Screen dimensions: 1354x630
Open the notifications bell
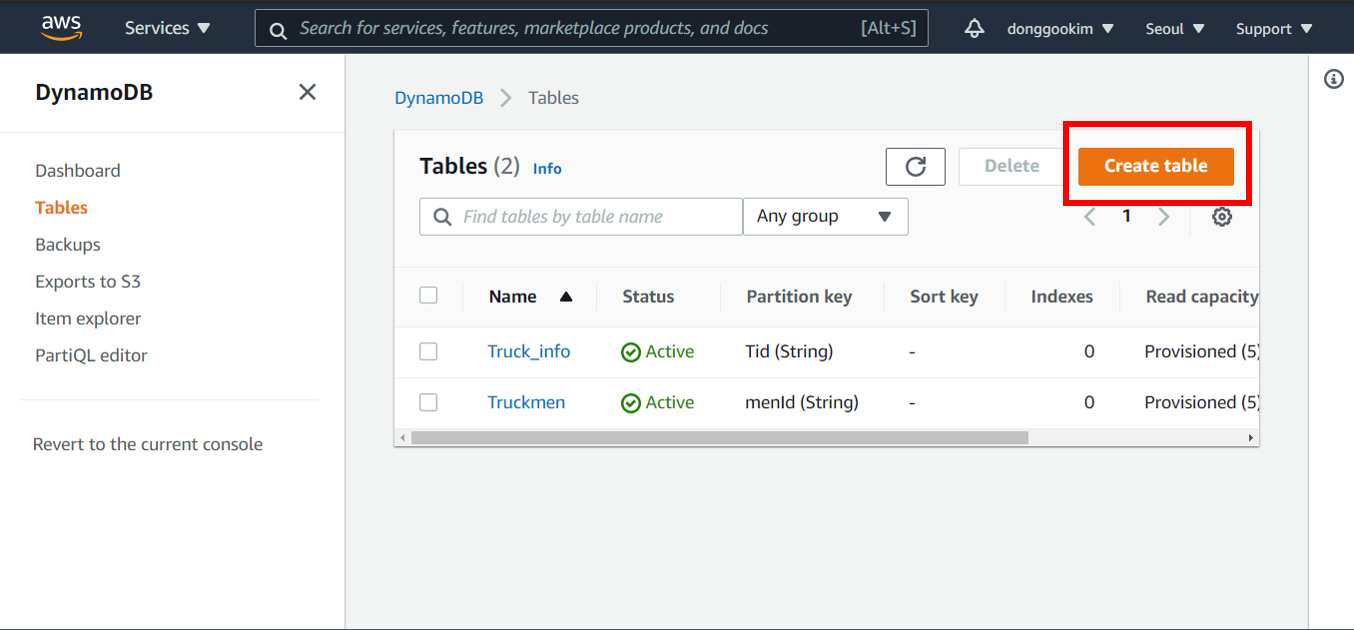tap(974, 28)
